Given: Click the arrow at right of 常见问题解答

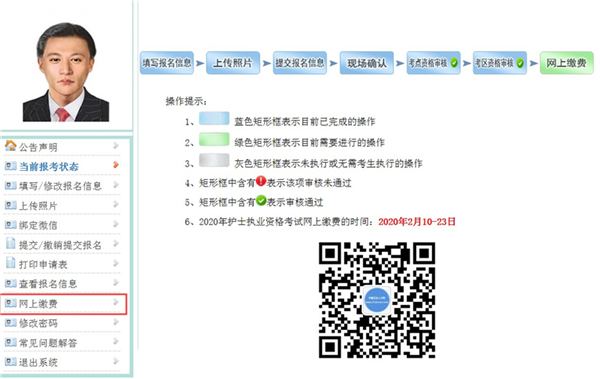Looking at the screenshot, I should point(116,341).
